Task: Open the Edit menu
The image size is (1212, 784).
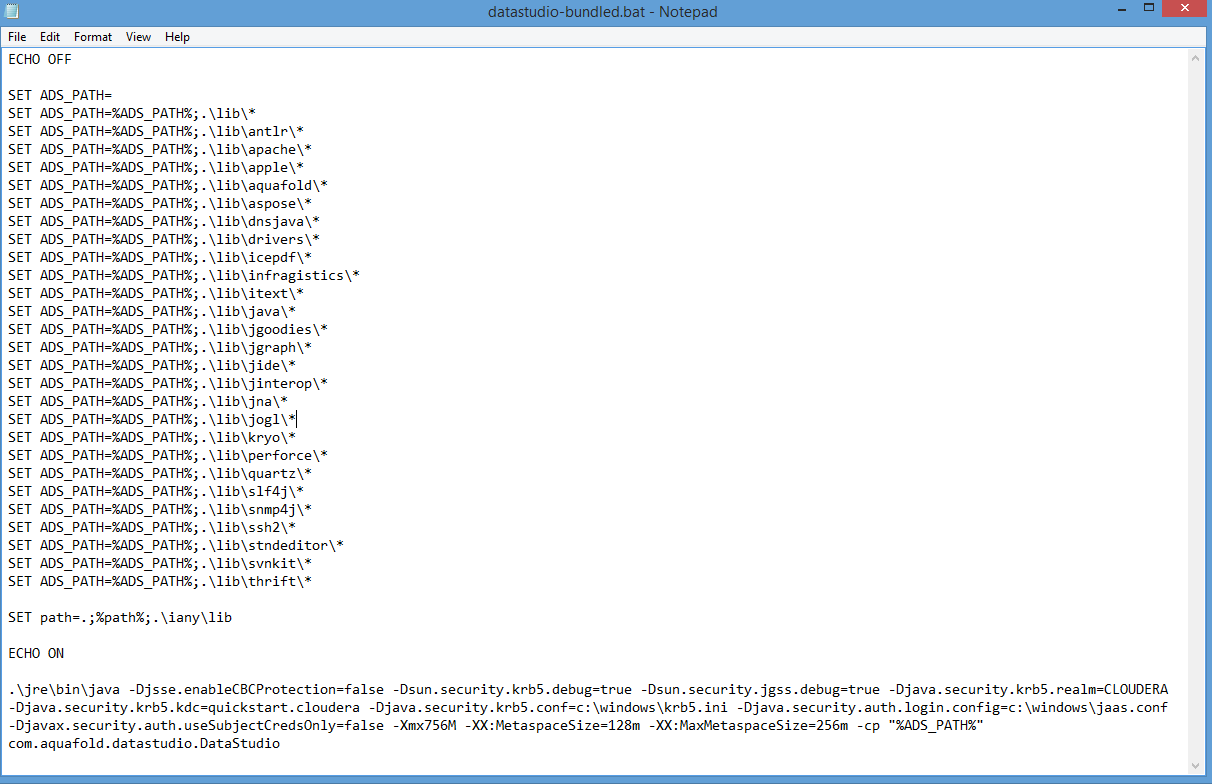Action: (x=50, y=37)
